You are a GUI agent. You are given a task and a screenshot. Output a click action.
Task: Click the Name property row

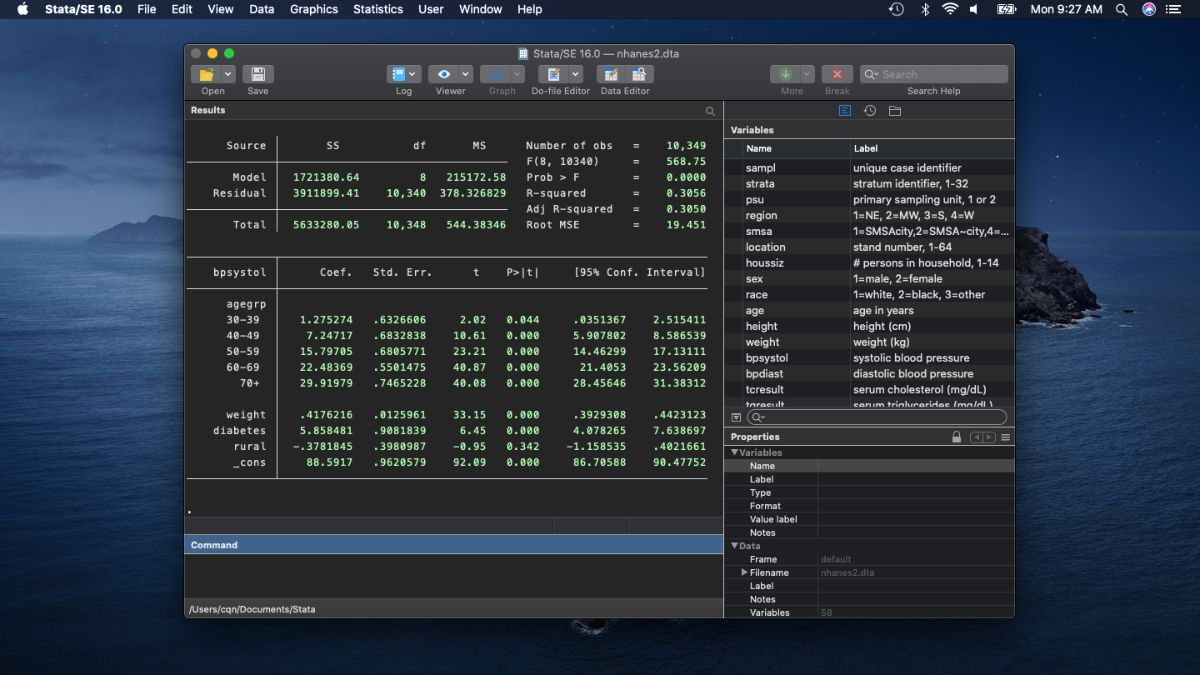point(869,466)
